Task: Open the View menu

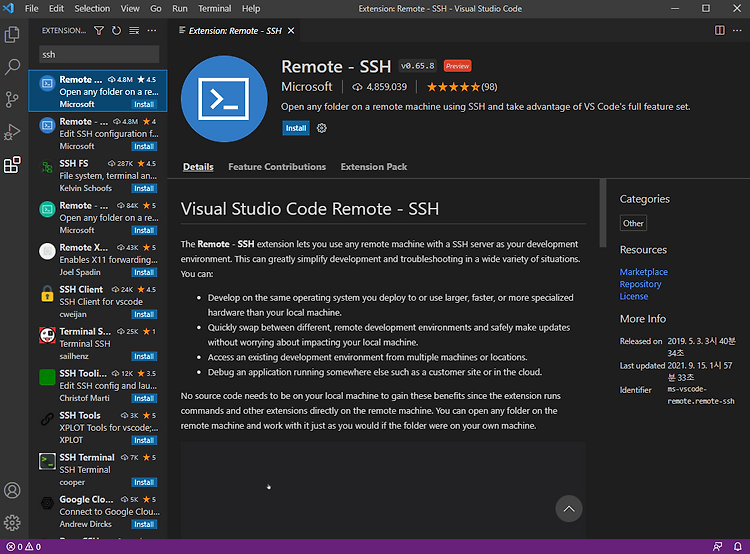Action: click(x=130, y=9)
